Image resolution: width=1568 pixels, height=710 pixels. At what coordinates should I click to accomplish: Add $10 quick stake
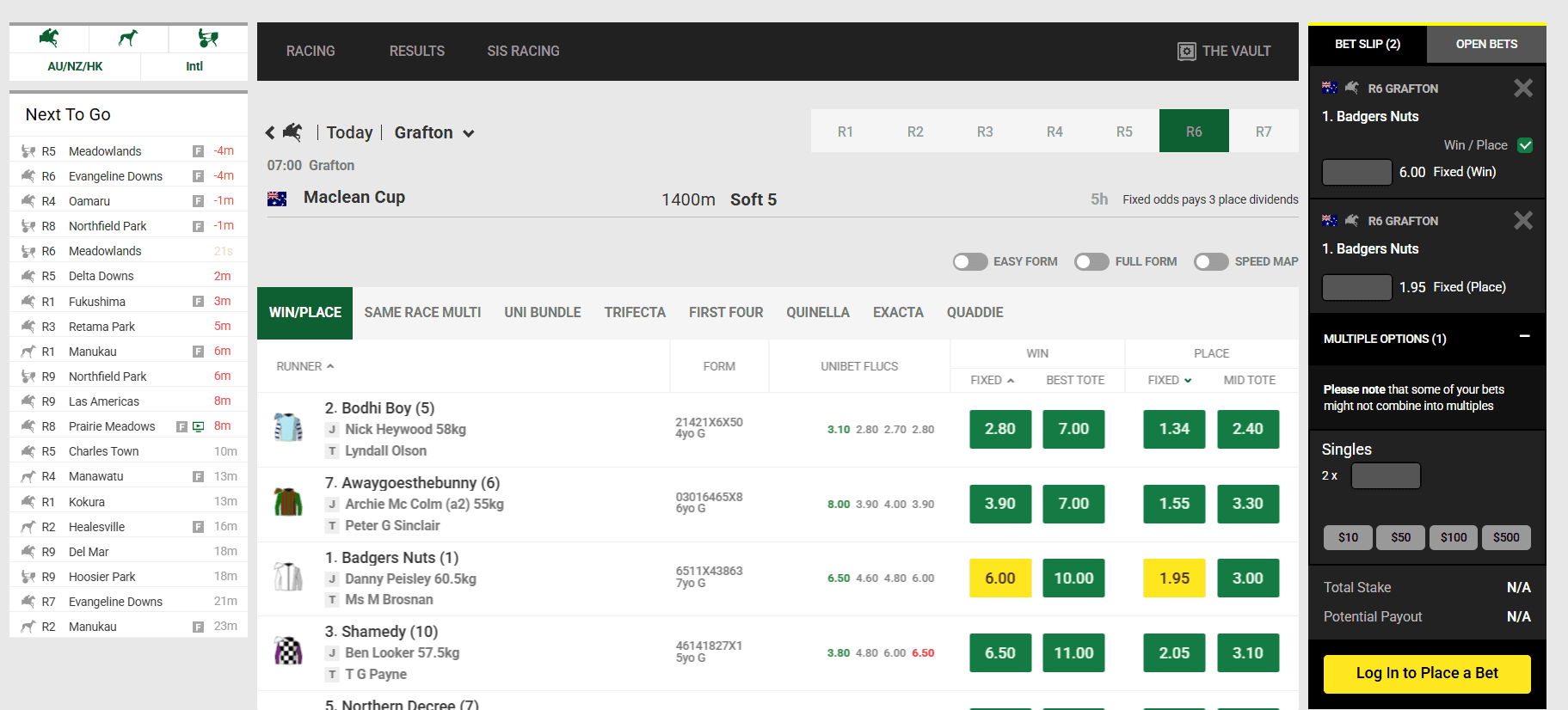coord(1348,537)
